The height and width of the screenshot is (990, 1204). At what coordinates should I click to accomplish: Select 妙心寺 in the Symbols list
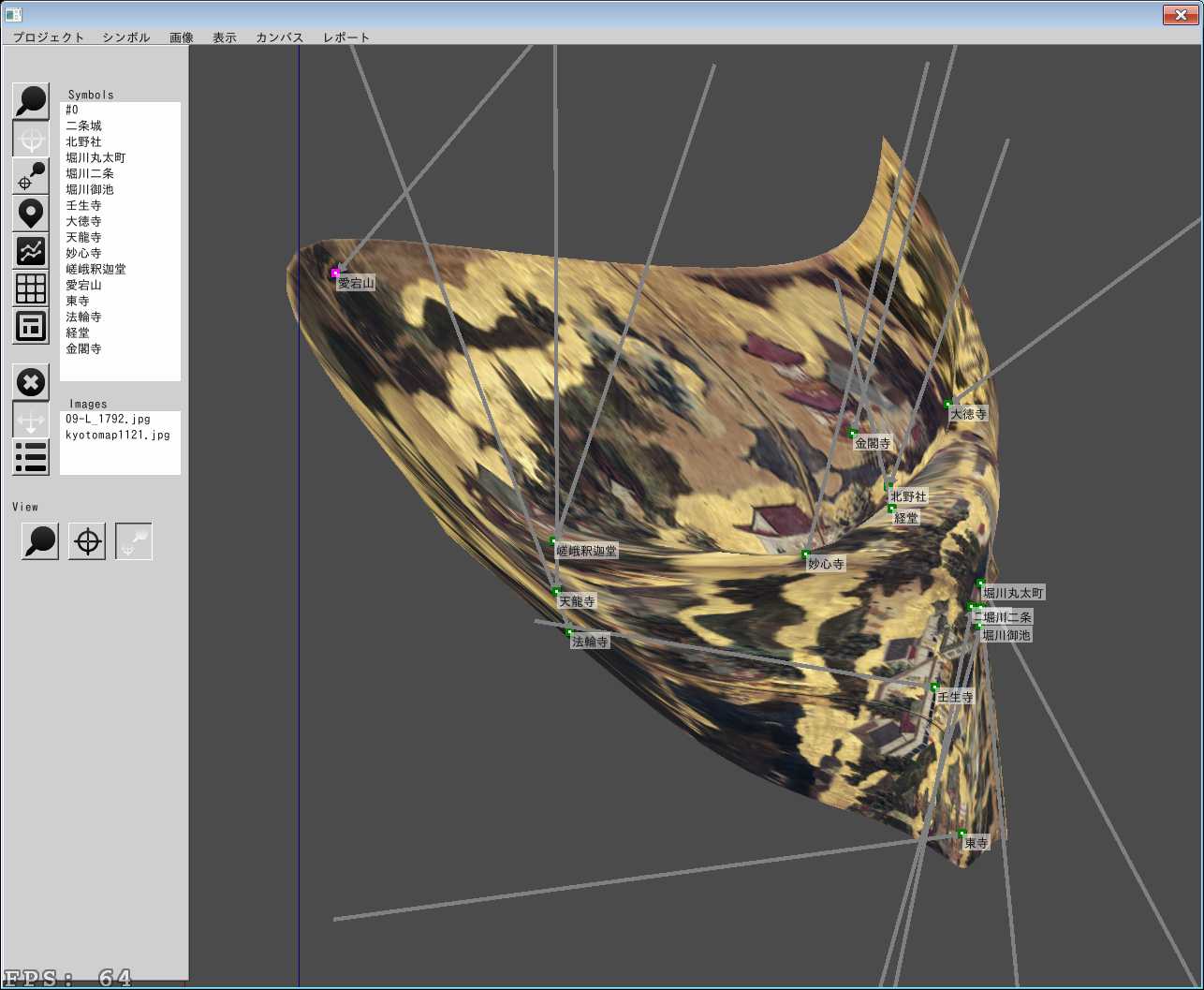tap(120, 253)
